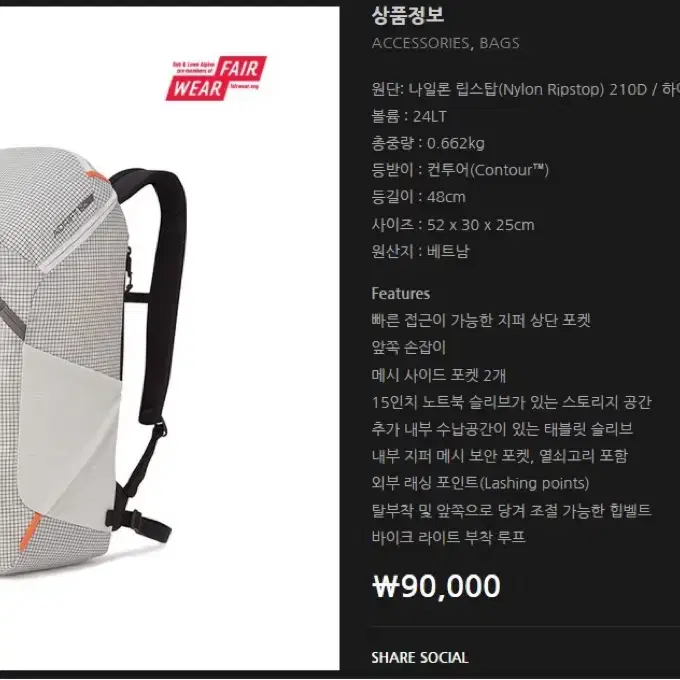Select the SHARE SOCIAL label
The height and width of the screenshot is (680, 680).
coord(420,657)
